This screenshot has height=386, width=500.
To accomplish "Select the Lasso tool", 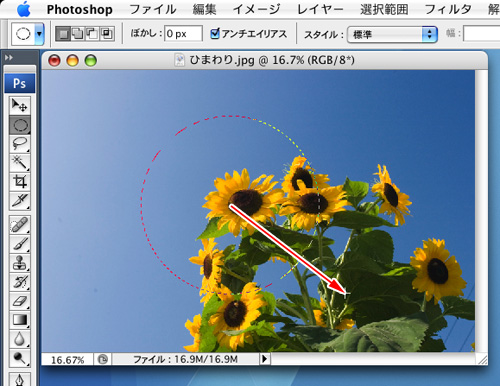I will tap(20, 144).
